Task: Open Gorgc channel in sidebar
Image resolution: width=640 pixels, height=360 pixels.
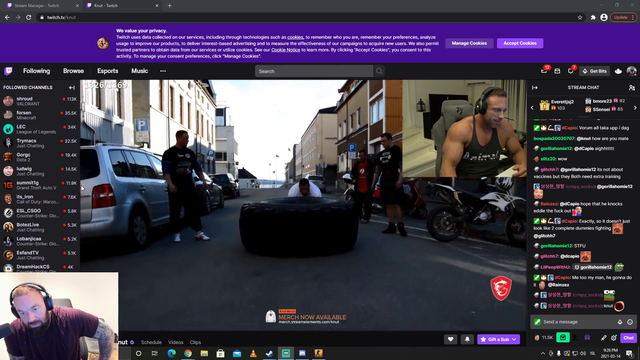Action: coord(40,157)
